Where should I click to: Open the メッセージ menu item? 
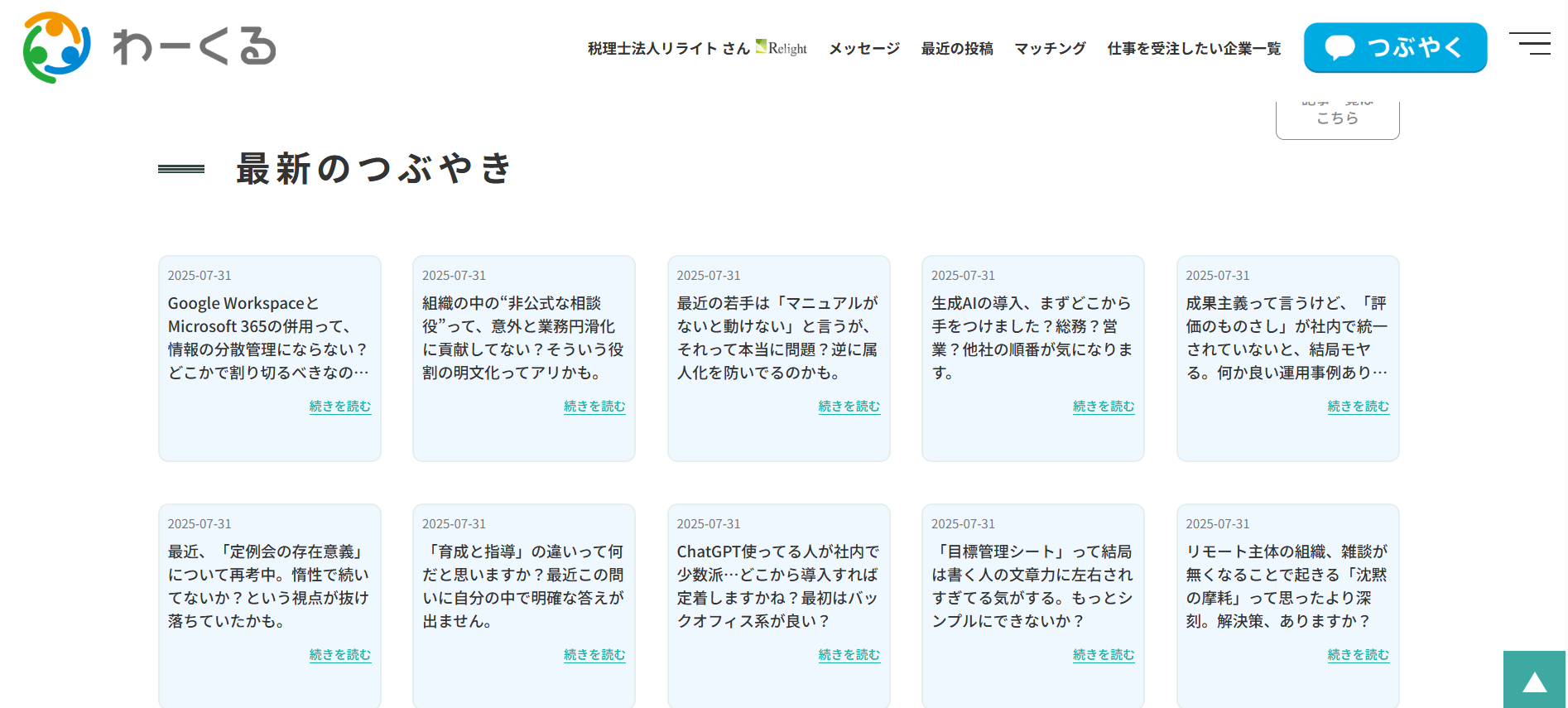click(x=863, y=49)
